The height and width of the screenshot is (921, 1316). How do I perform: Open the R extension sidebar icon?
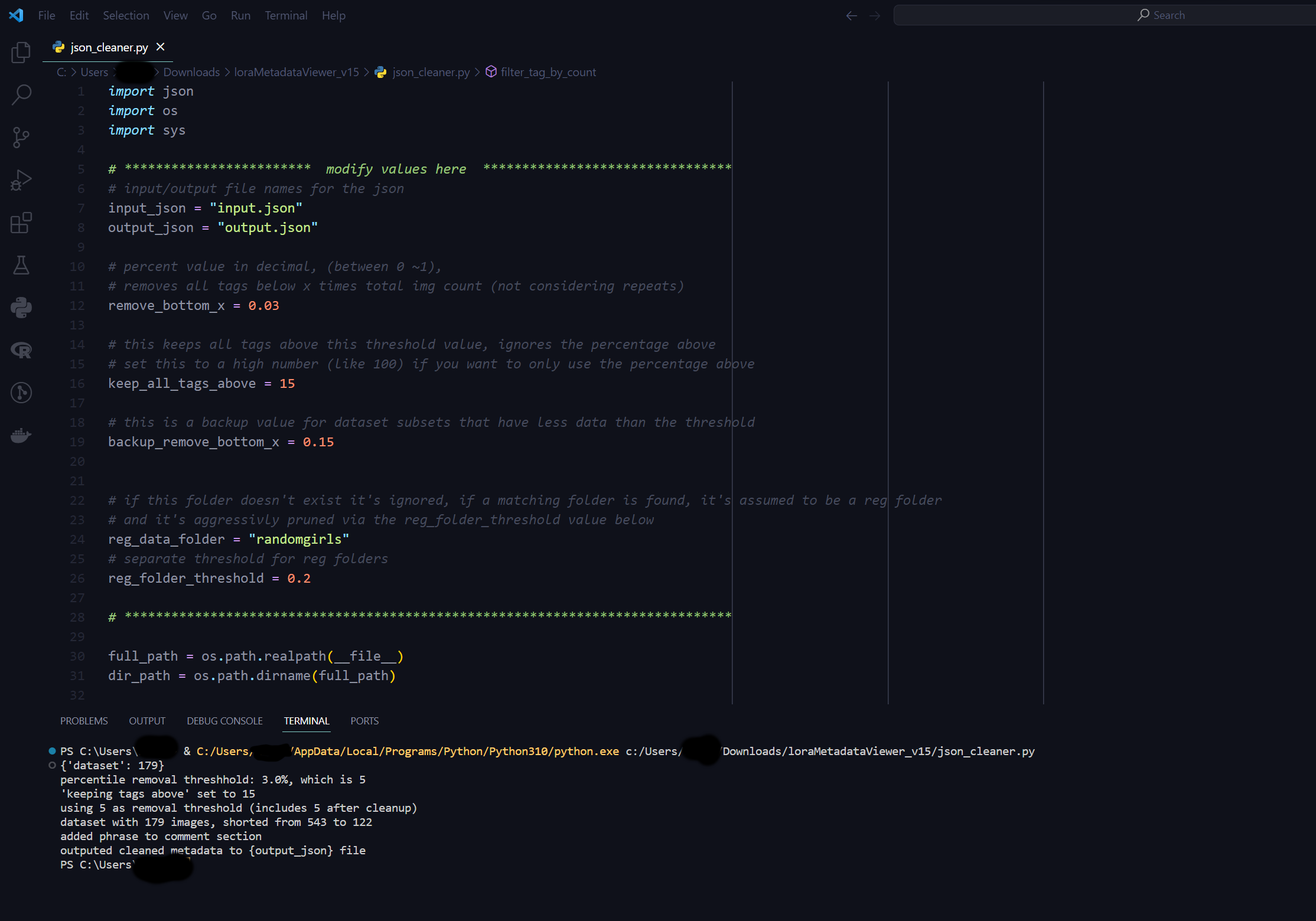click(x=21, y=350)
